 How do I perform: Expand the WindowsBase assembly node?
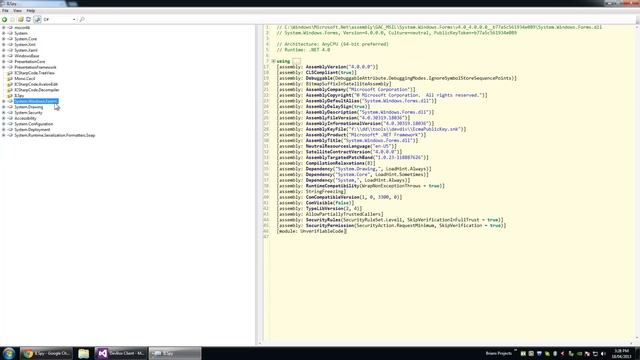(4, 56)
